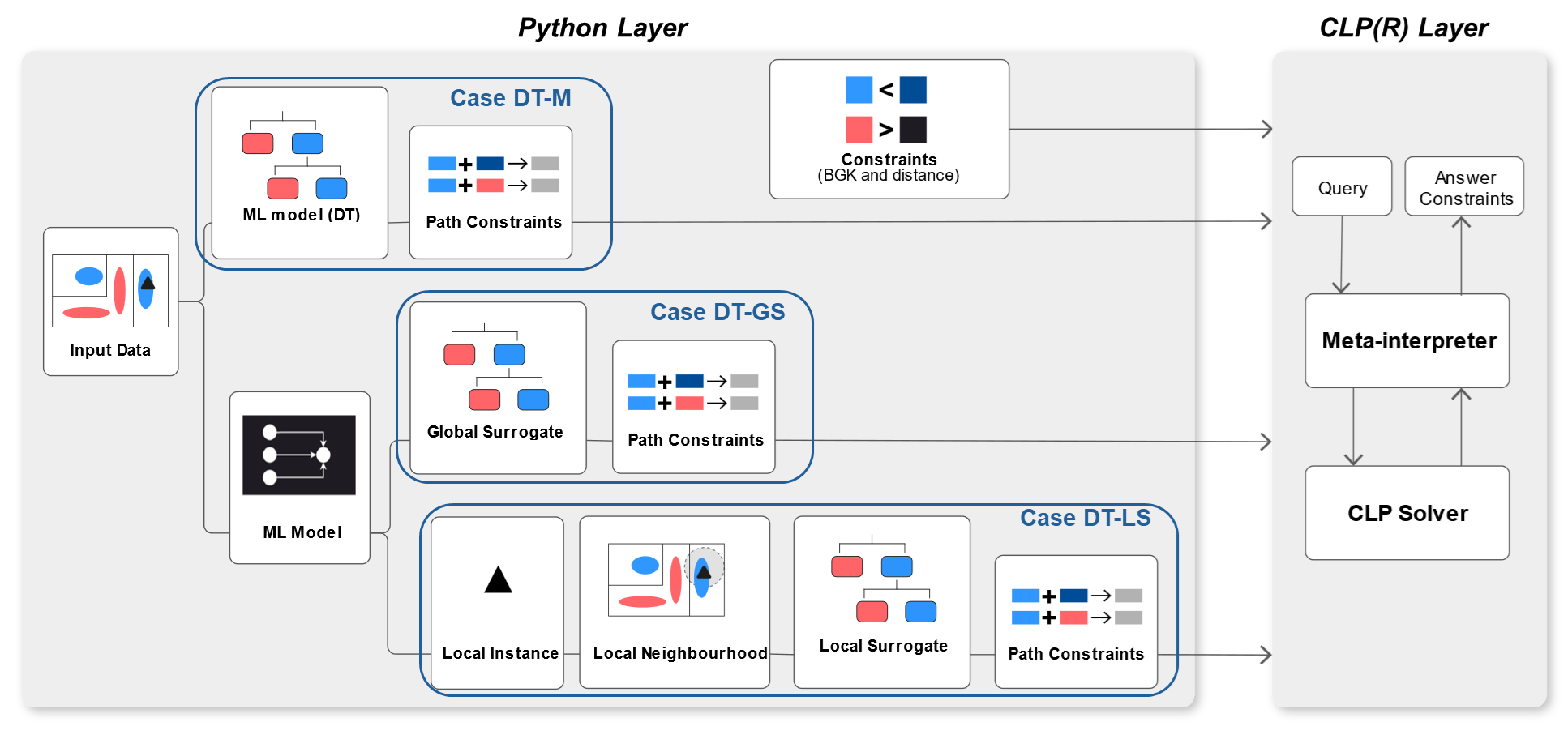
Task: Select the "Case DT-M" title
Action: pyautogui.click(x=511, y=98)
